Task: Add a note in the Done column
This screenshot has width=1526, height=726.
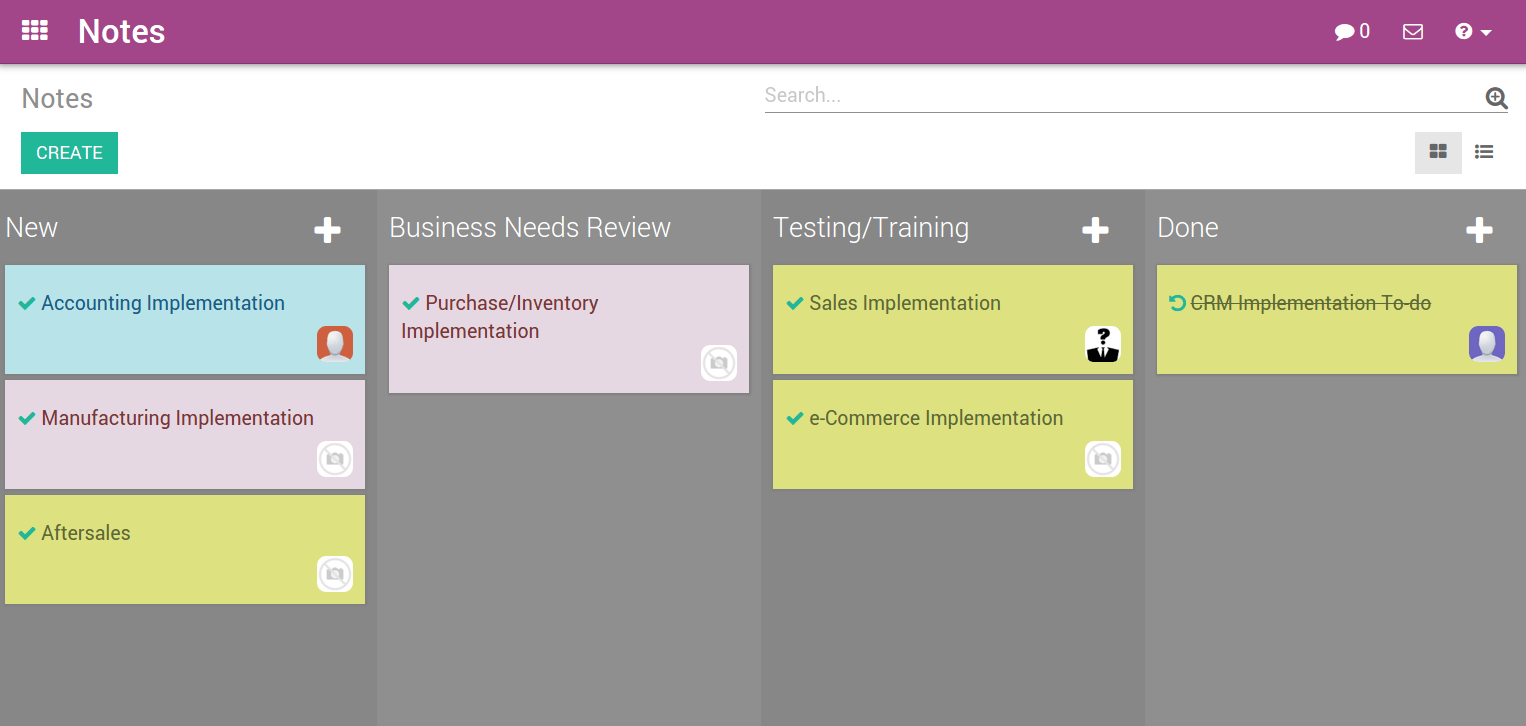Action: click(x=1479, y=230)
